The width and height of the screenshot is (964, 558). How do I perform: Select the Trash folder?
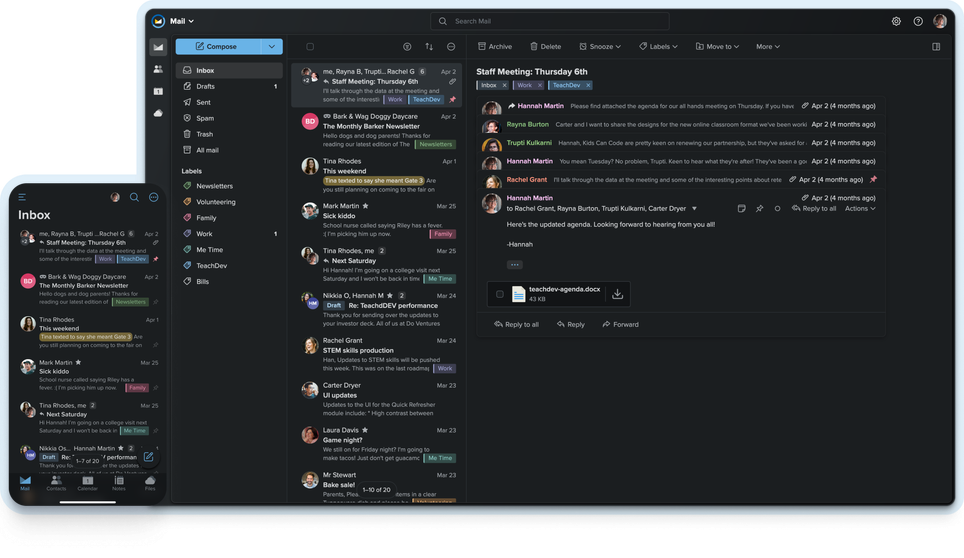[x=229, y=135]
